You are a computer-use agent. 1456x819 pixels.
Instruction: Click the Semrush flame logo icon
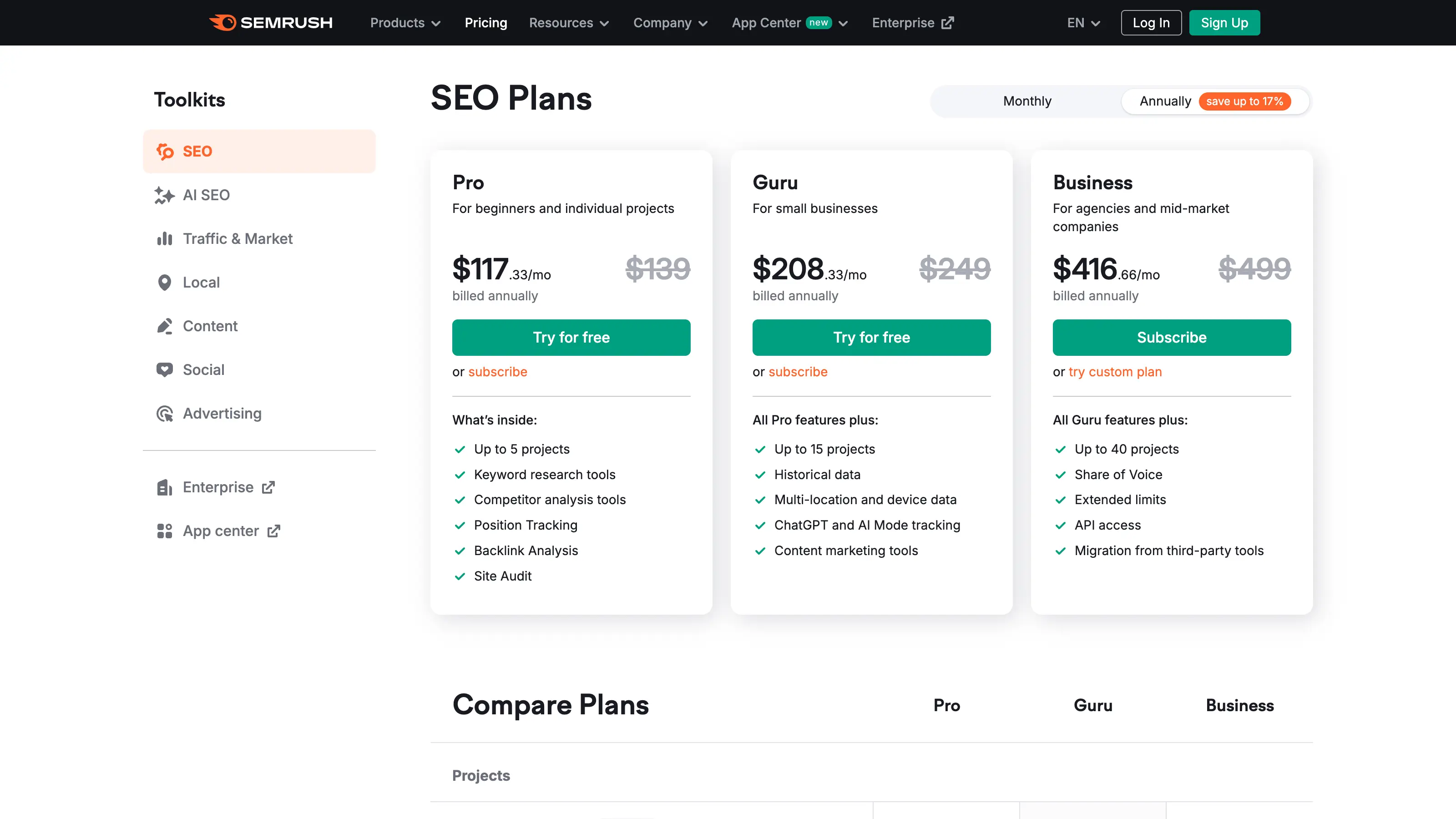click(223, 23)
